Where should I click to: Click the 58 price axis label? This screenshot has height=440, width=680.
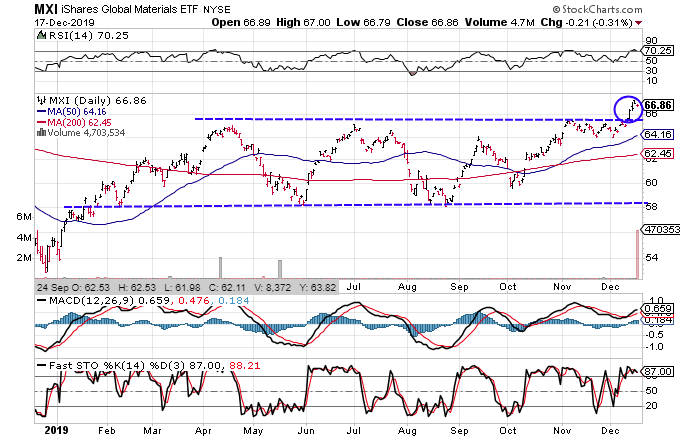651,206
